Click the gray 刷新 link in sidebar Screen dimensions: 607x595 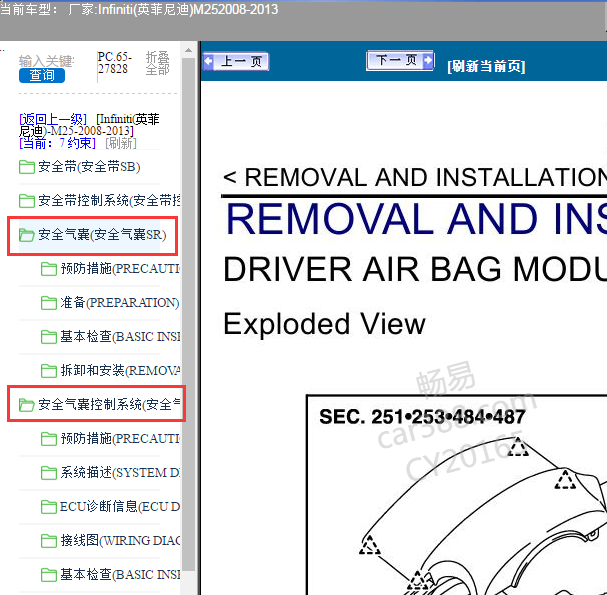click(x=121, y=143)
